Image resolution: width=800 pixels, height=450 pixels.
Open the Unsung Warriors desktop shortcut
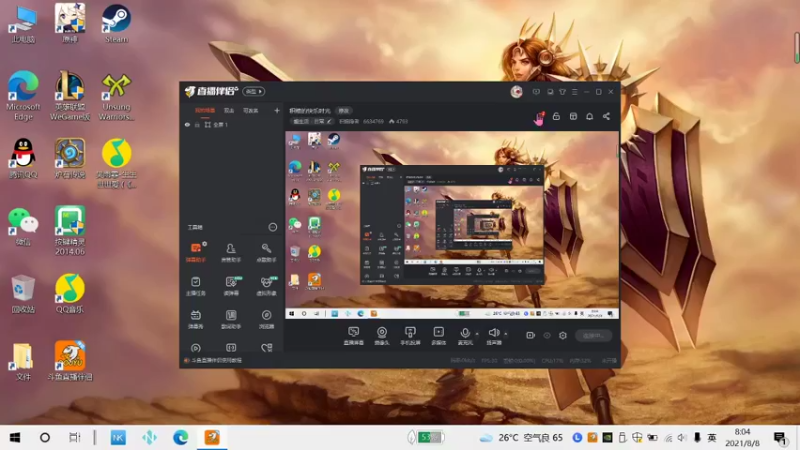[116, 96]
